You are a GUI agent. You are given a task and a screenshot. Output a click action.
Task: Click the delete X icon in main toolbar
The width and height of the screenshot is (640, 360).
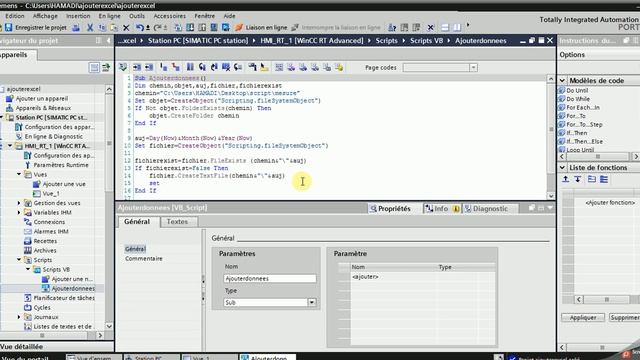tap(126, 27)
